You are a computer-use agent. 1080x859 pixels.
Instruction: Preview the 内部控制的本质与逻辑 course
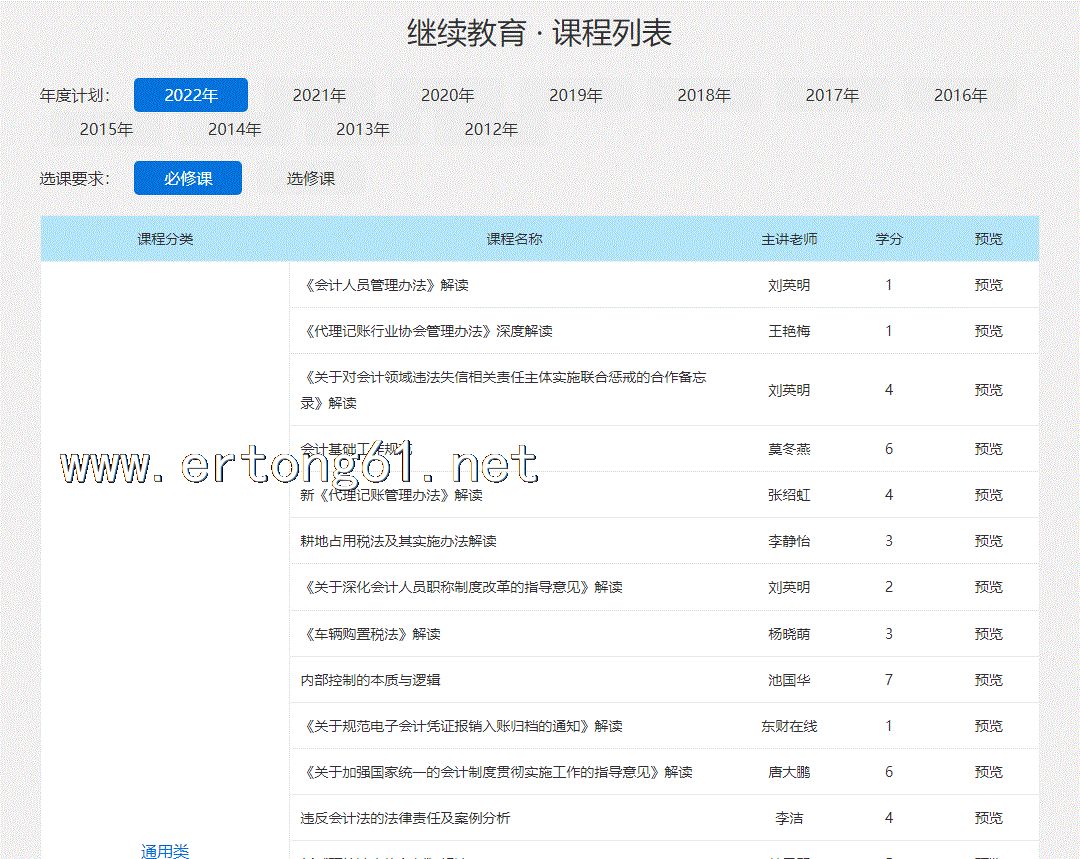(x=988, y=680)
